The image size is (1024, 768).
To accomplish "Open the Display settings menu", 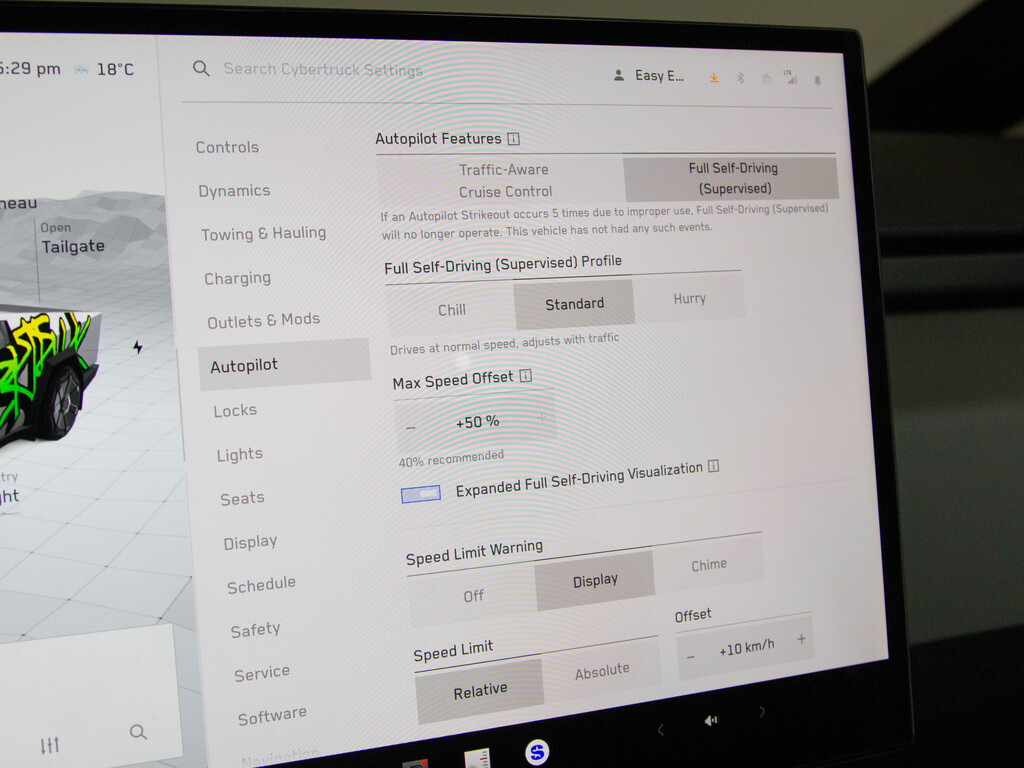I will click(250, 542).
